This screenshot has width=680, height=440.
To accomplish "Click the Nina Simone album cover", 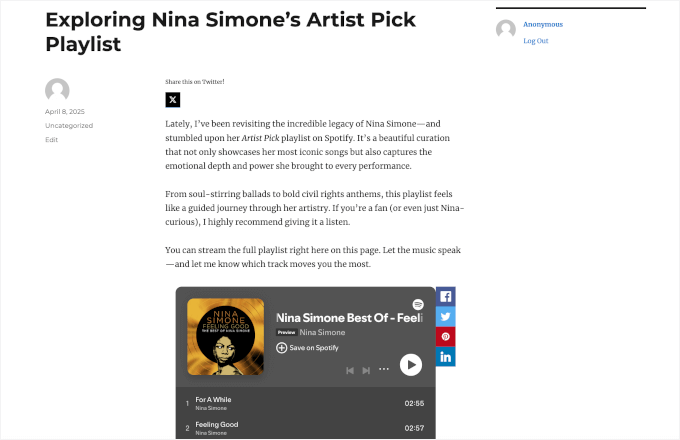I will 225,337.
